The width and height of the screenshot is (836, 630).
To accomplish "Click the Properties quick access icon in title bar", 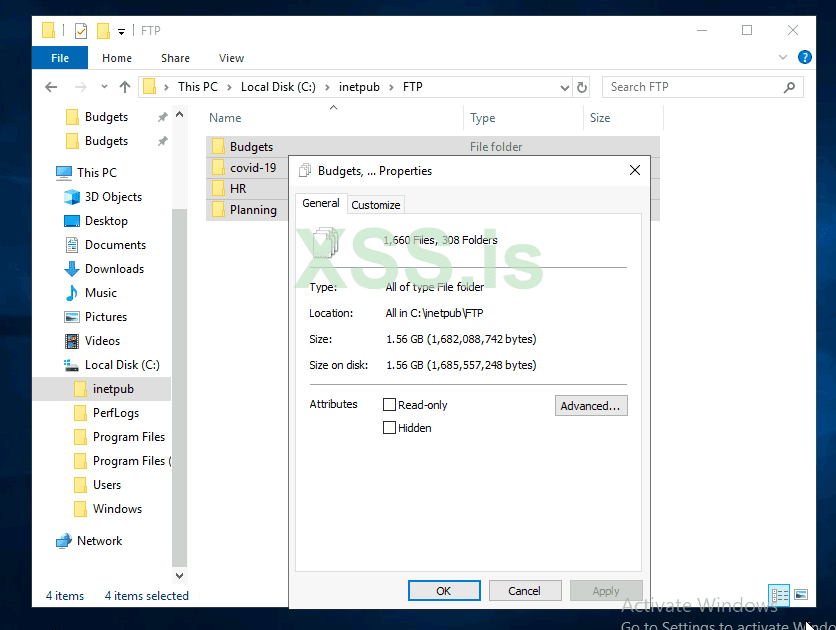I will point(81,31).
